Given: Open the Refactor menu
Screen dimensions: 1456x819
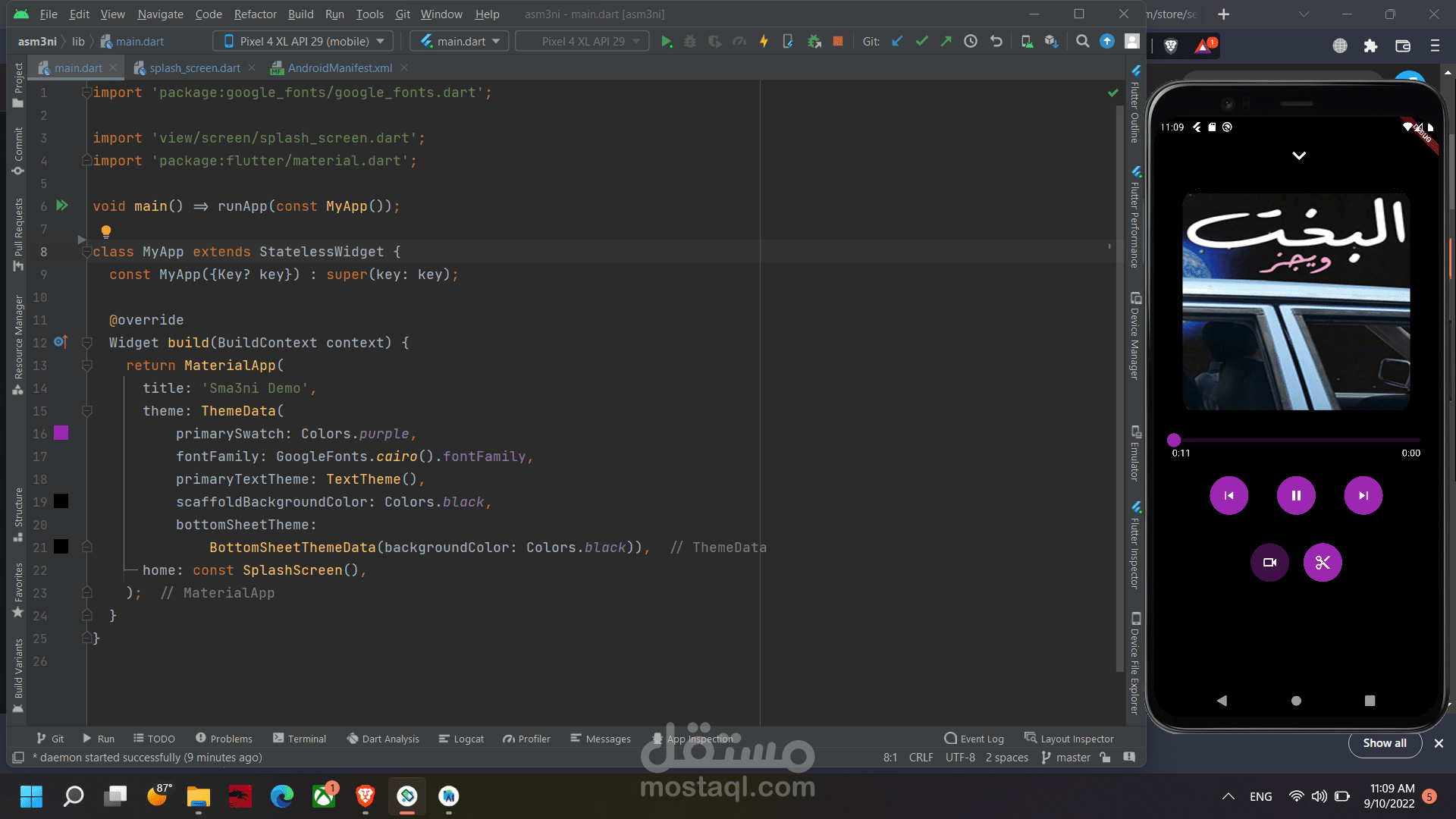Looking at the screenshot, I should point(255,14).
